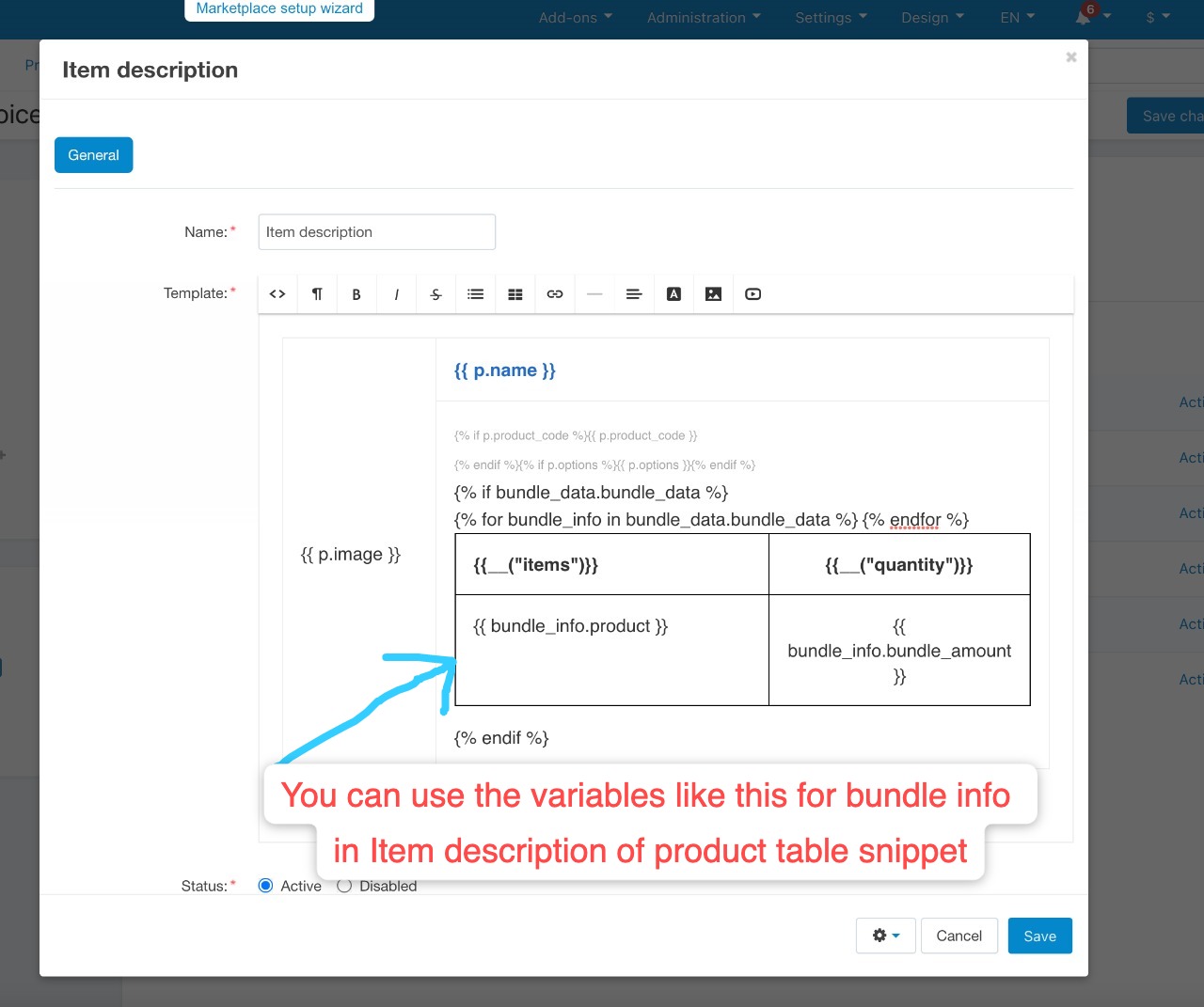Insert a video via toolbar
1204x1007 pixels.
753,294
